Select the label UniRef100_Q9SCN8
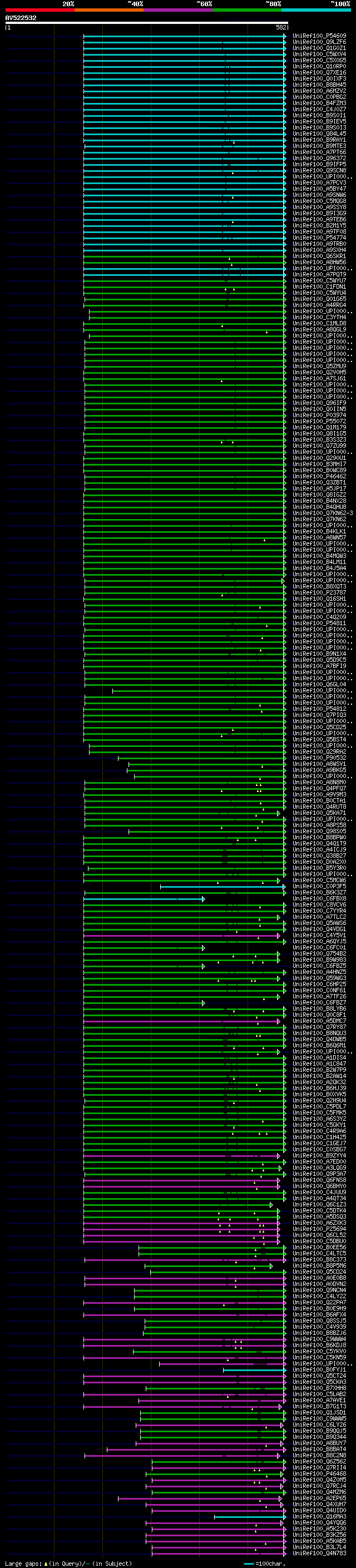Image resolution: width=356 pixels, height=1568 pixels. tap(319, 170)
